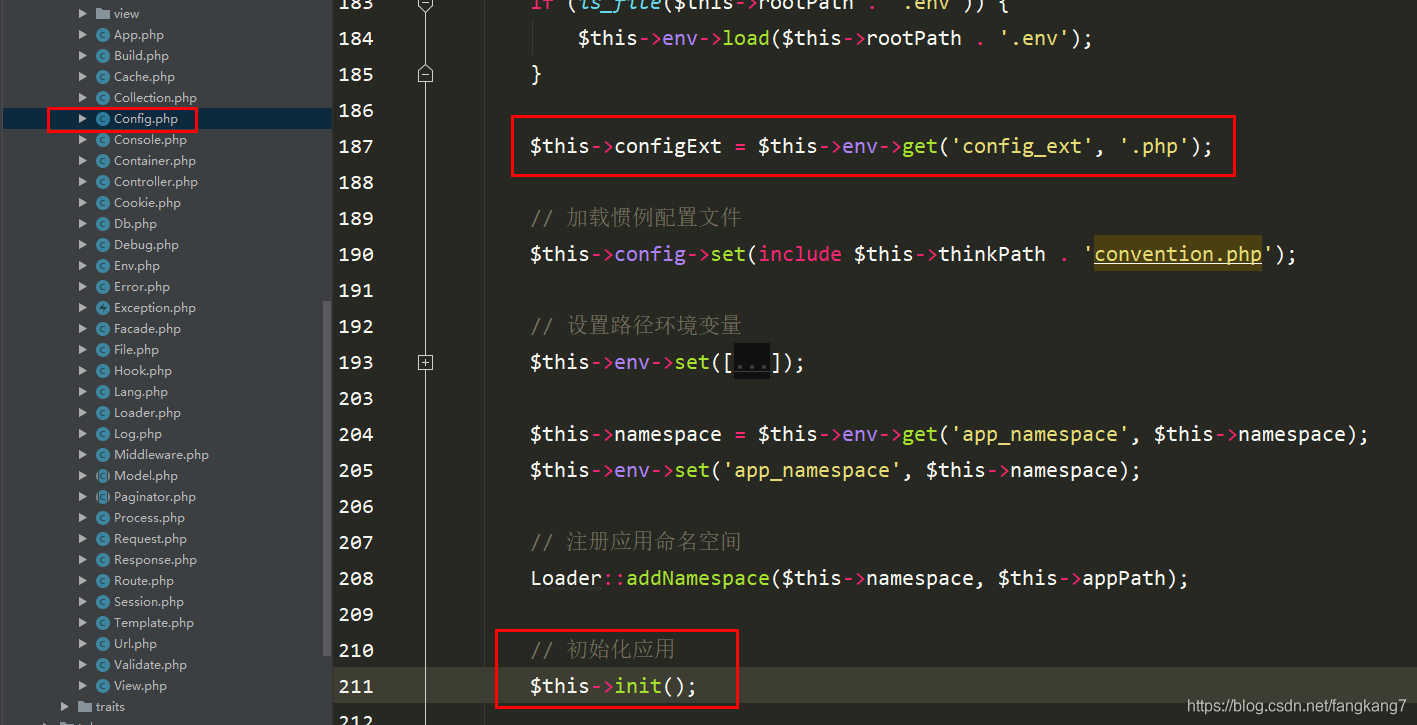This screenshot has height=725, width=1417.
Task: Expand the traits folder arrow
Action: point(65,707)
